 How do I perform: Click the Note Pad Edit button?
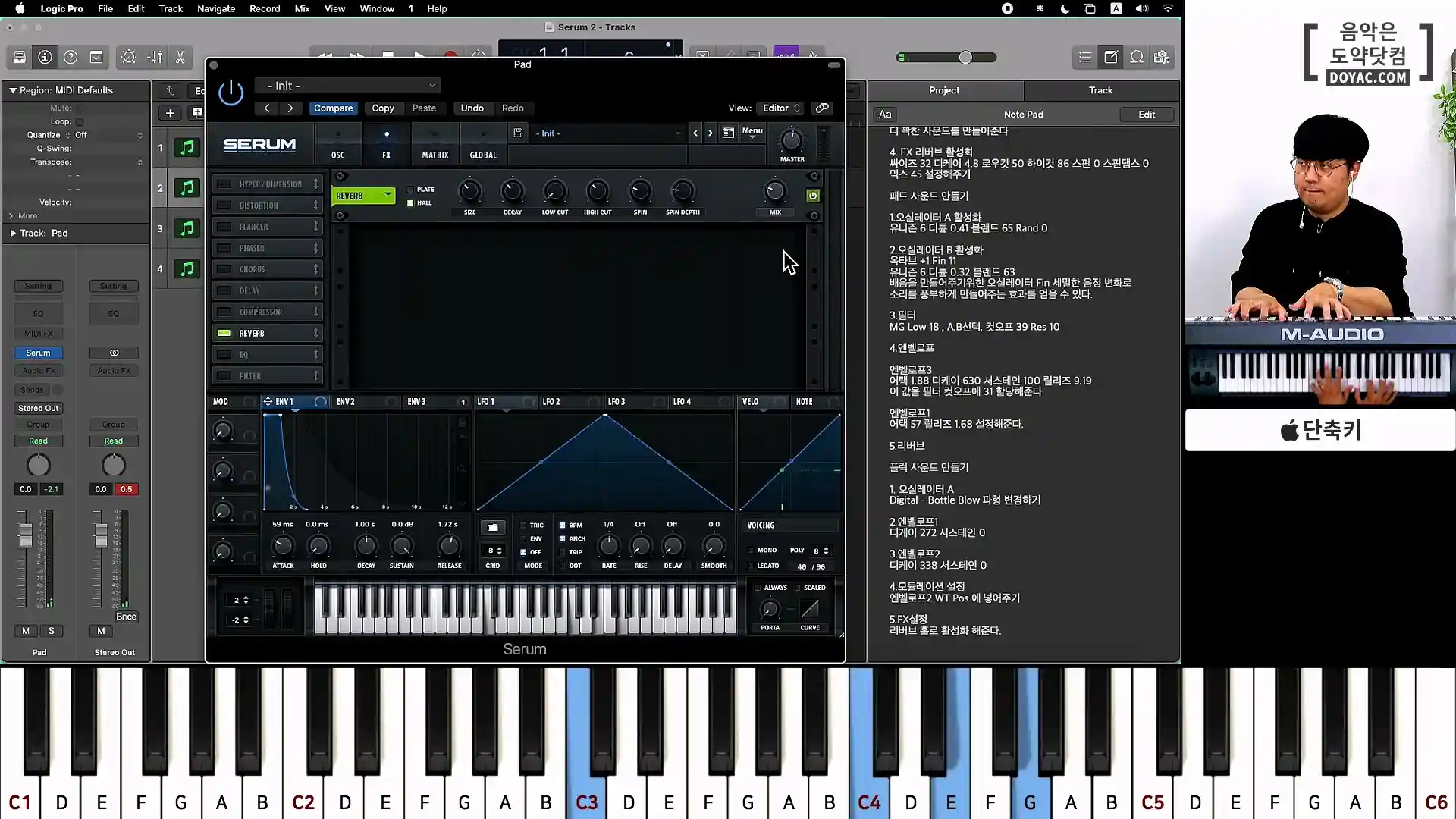[x=1147, y=115]
